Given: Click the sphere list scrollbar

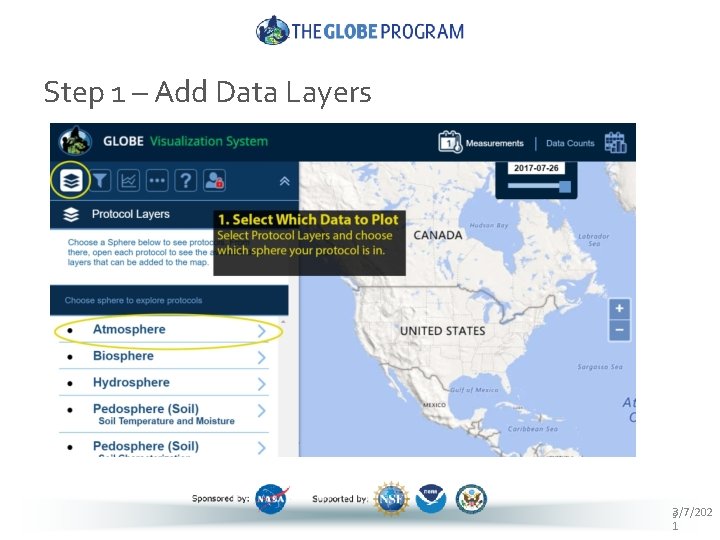Looking at the screenshot, I should (x=283, y=386).
